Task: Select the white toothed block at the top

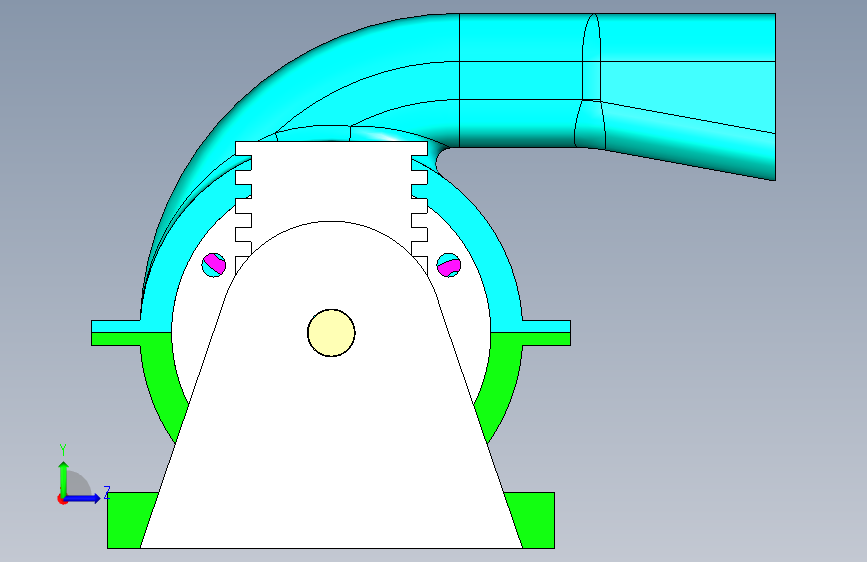Action: pyautogui.click(x=331, y=183)
